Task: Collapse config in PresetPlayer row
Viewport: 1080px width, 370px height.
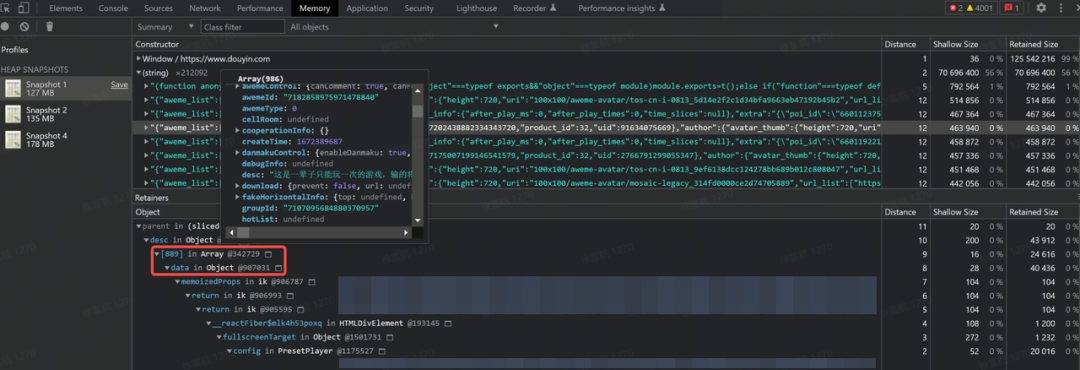Action: (229, 351)
